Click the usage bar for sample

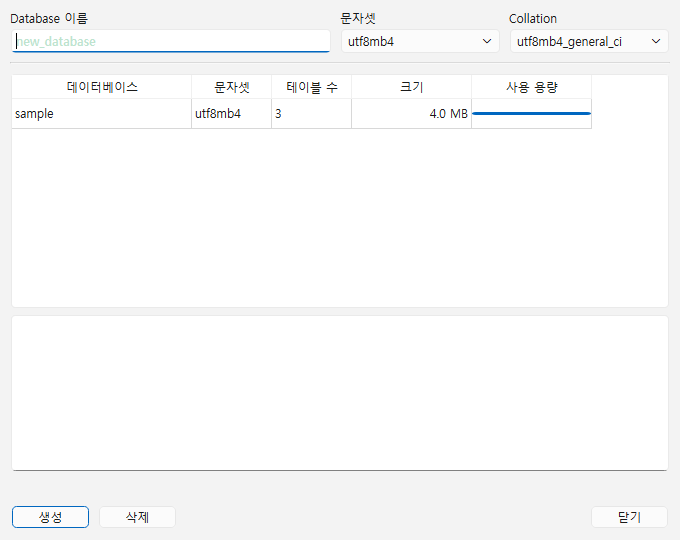(531, 114)
